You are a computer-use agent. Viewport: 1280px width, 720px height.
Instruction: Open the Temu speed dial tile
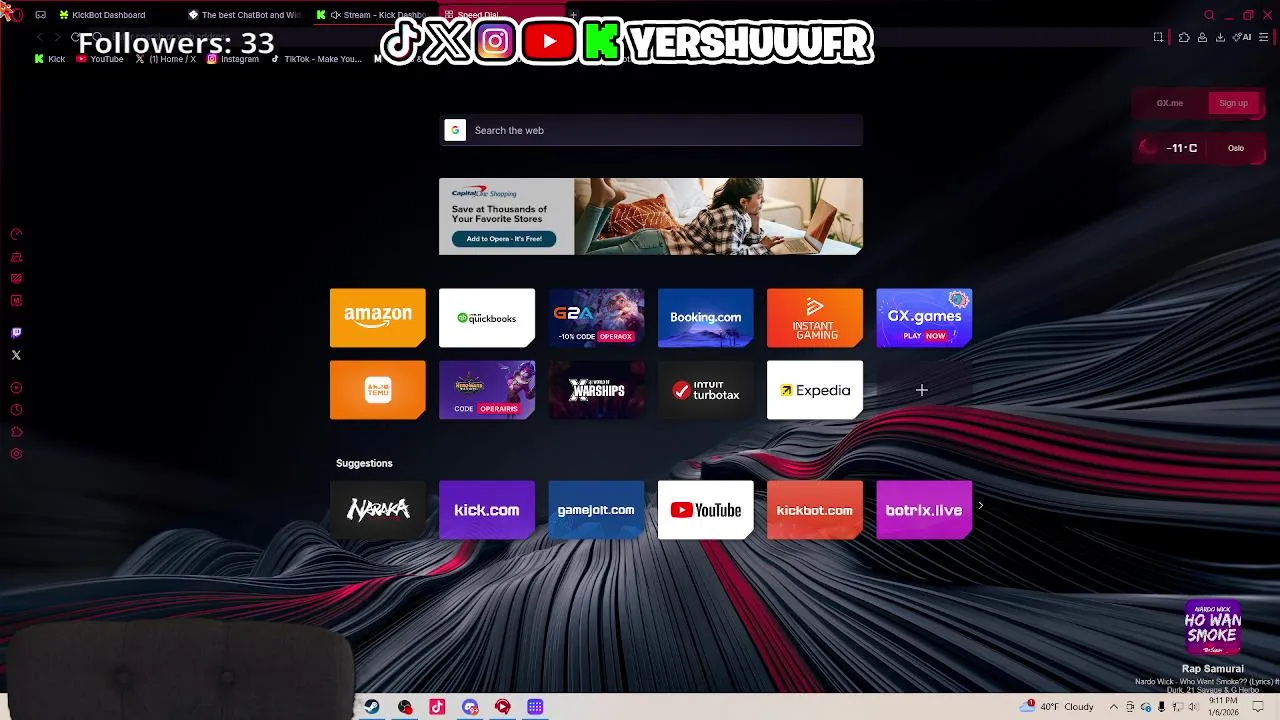pyautogui.click(x=377, y=390)
